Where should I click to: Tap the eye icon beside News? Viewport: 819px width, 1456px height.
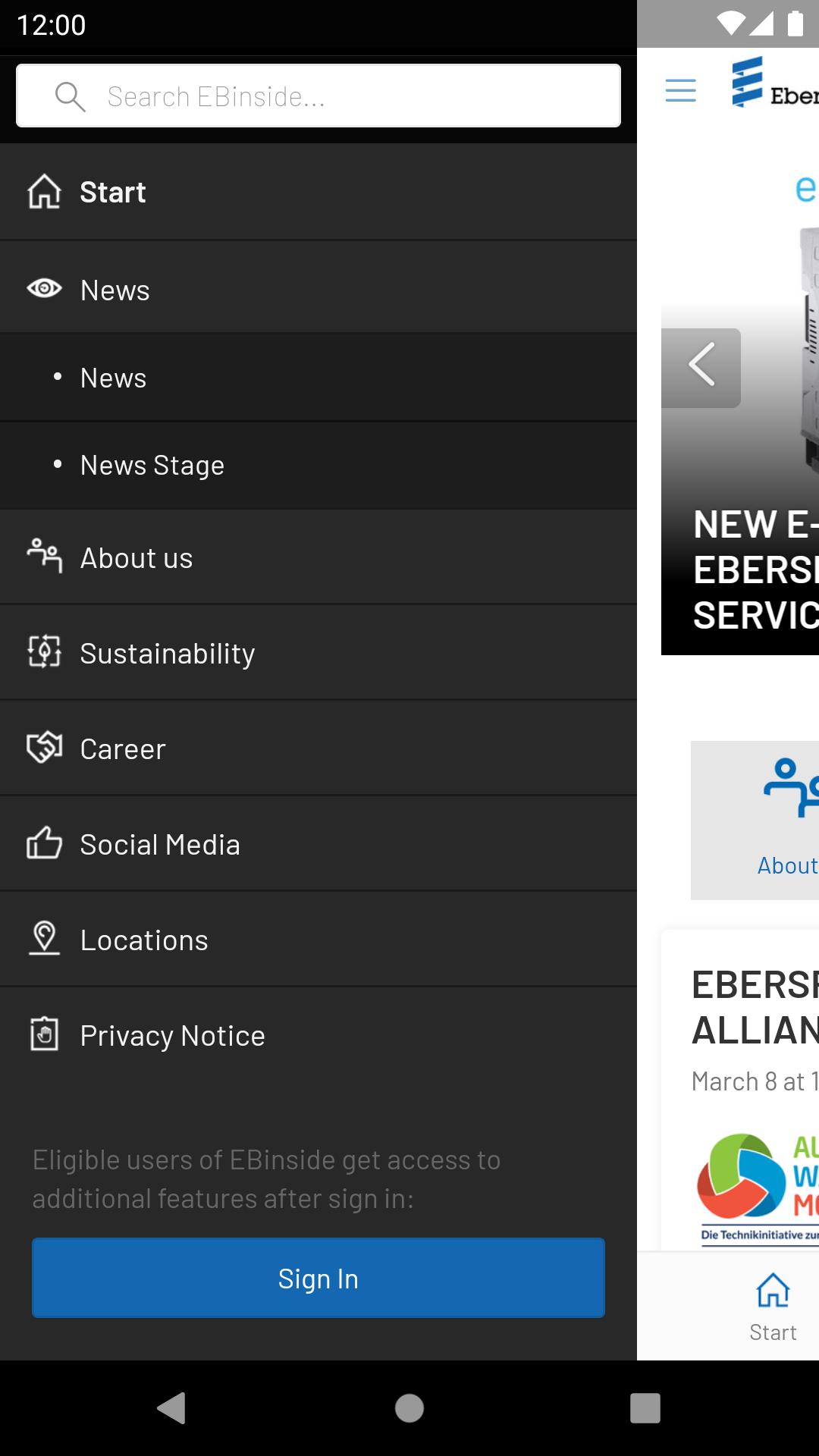pyautogui.click(x=44, y=288)
